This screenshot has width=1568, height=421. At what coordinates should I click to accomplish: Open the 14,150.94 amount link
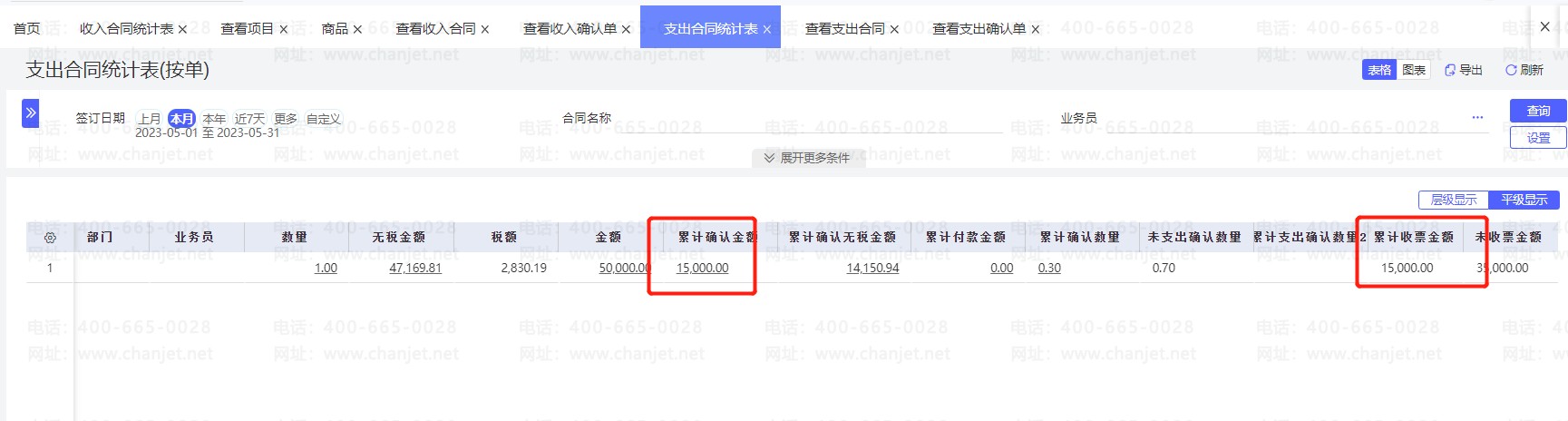pyautogui.click(x=872, y=268)
